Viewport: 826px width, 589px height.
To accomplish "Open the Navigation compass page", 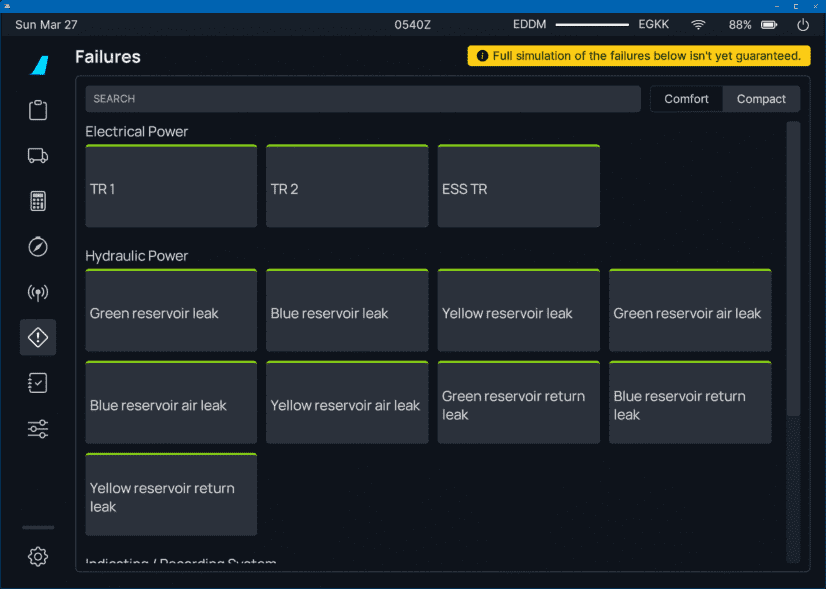I will click(x=38, y=247).
